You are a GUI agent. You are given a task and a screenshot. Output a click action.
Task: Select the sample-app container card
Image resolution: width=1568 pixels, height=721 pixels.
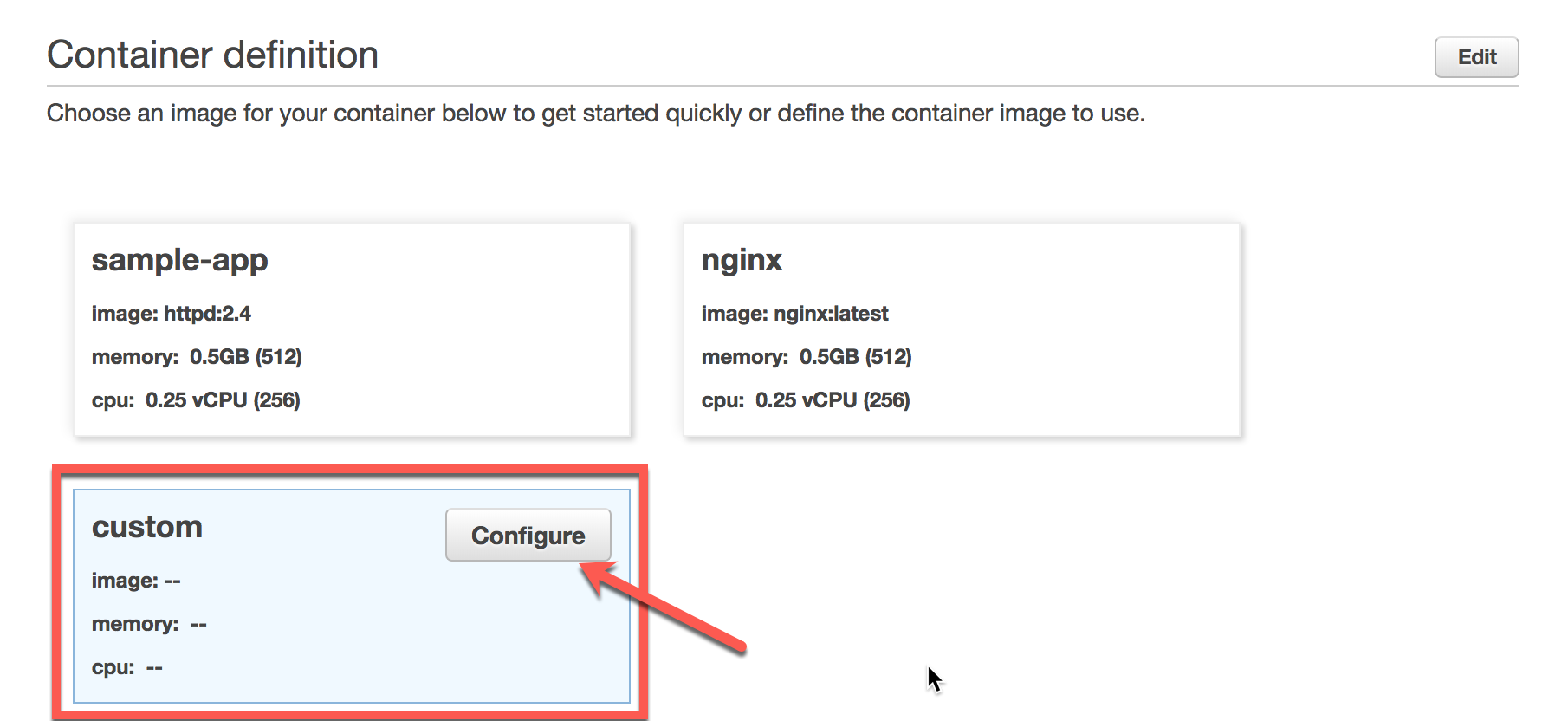(x=351, y=329)
